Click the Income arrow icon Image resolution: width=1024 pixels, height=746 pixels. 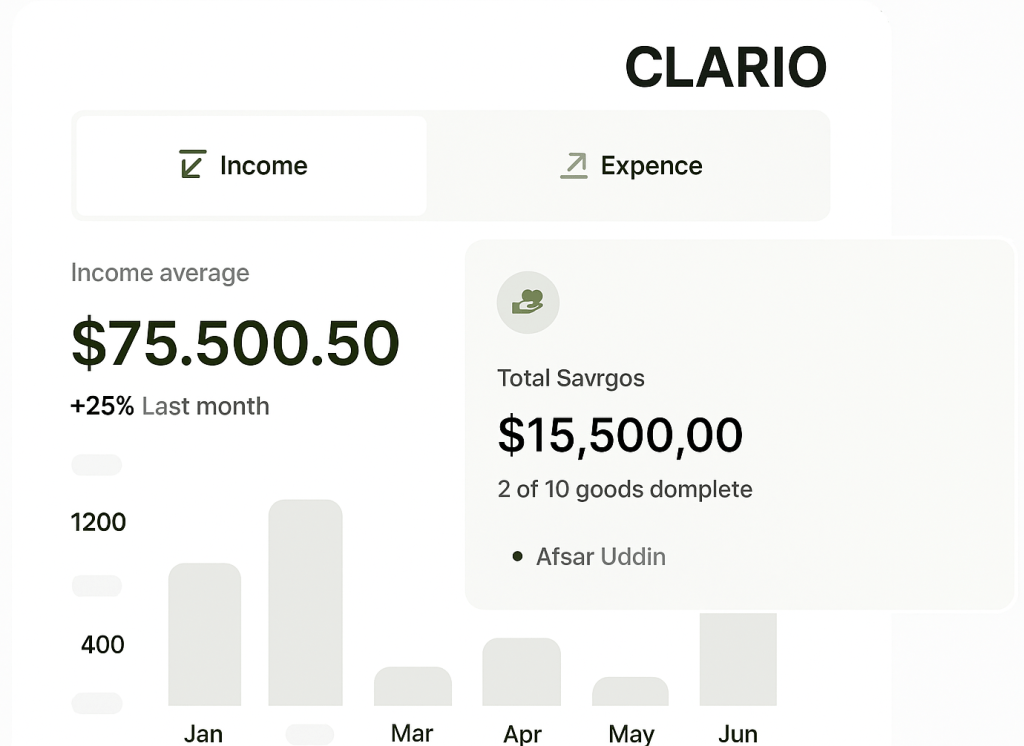coord(192,165)
